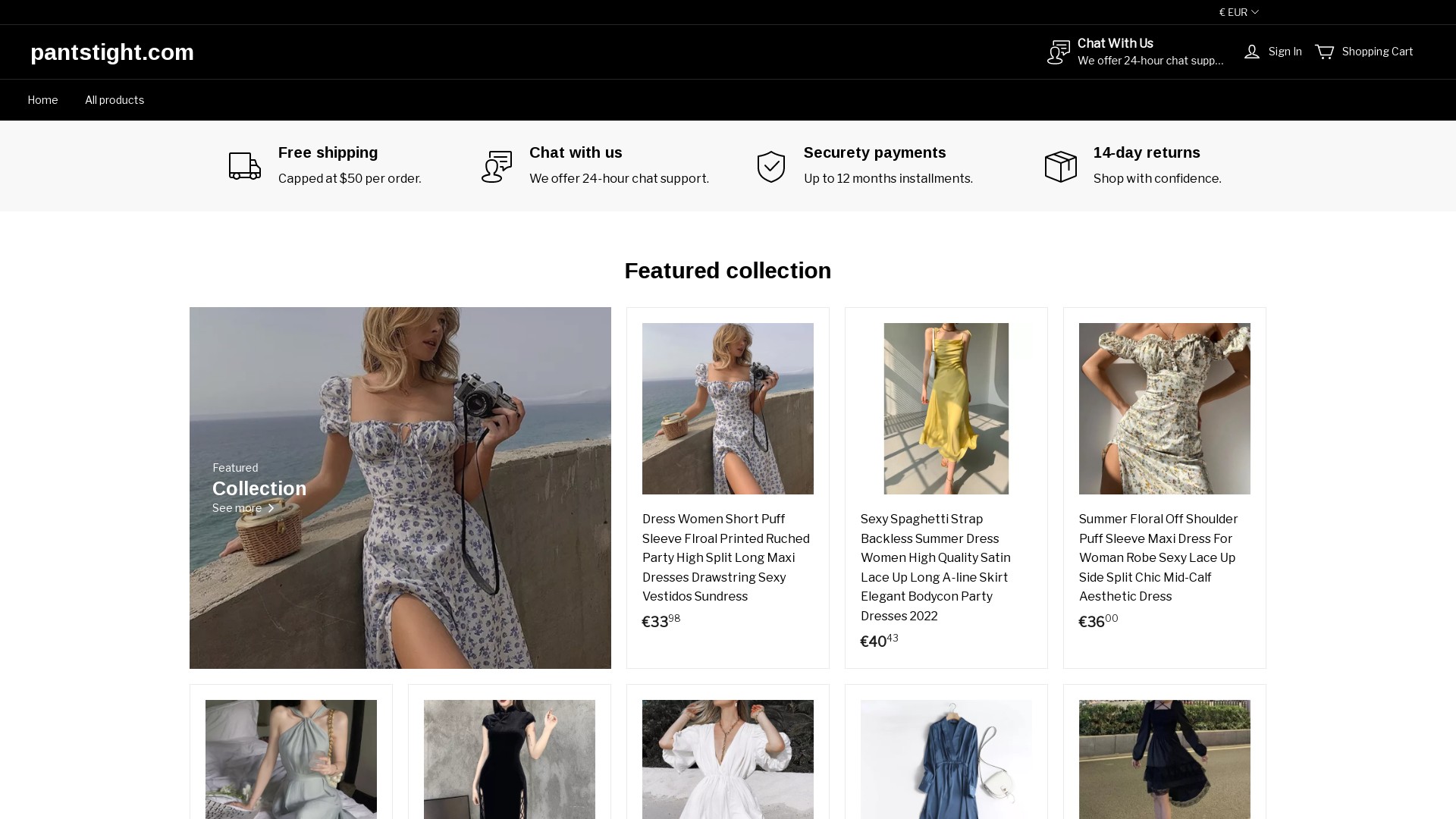Open the large Featured Collection banner image
This screenshot has width=1456, height=819.
click(400, 488)
